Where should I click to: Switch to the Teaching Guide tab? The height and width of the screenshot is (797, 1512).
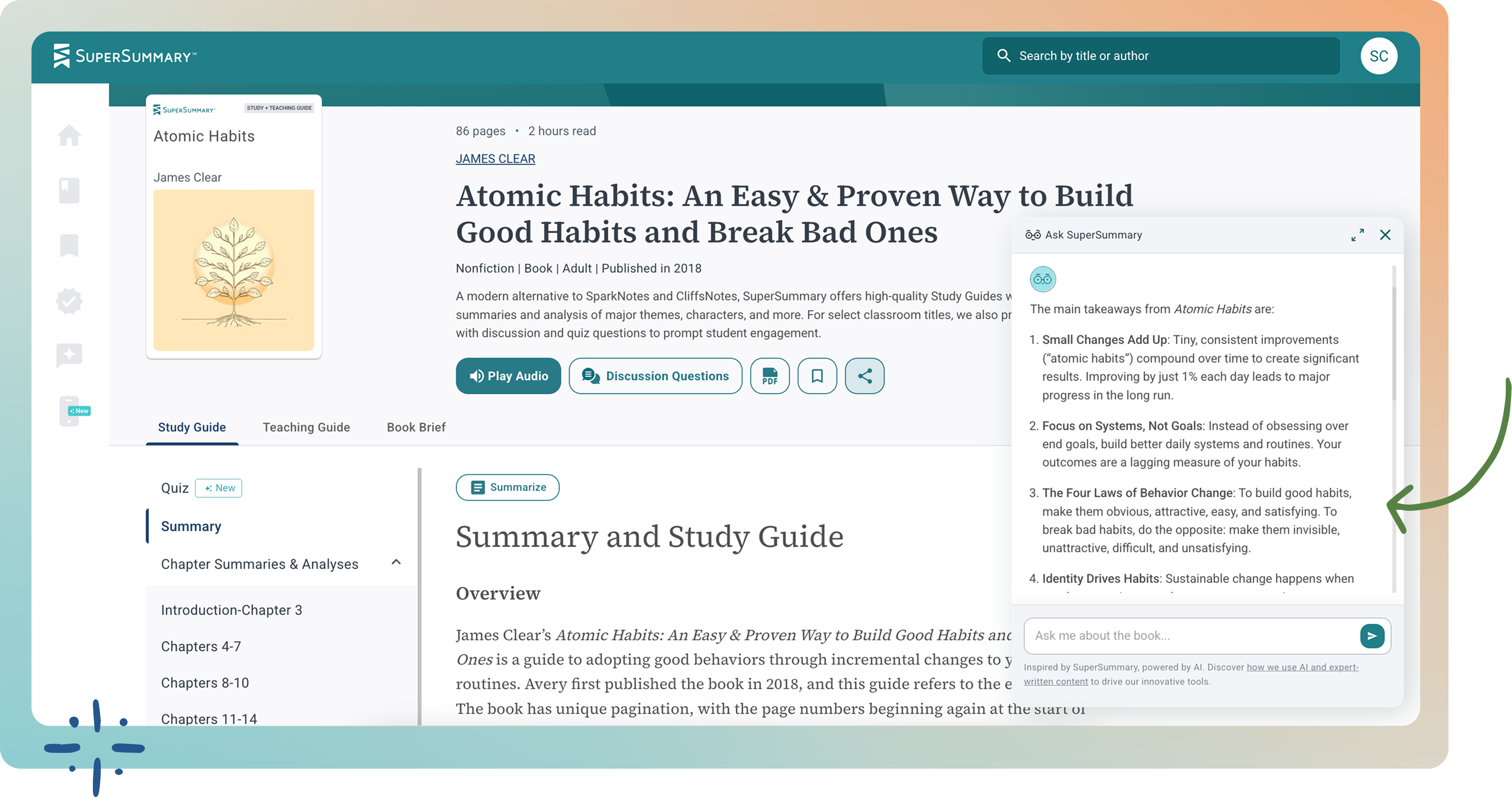306,427
